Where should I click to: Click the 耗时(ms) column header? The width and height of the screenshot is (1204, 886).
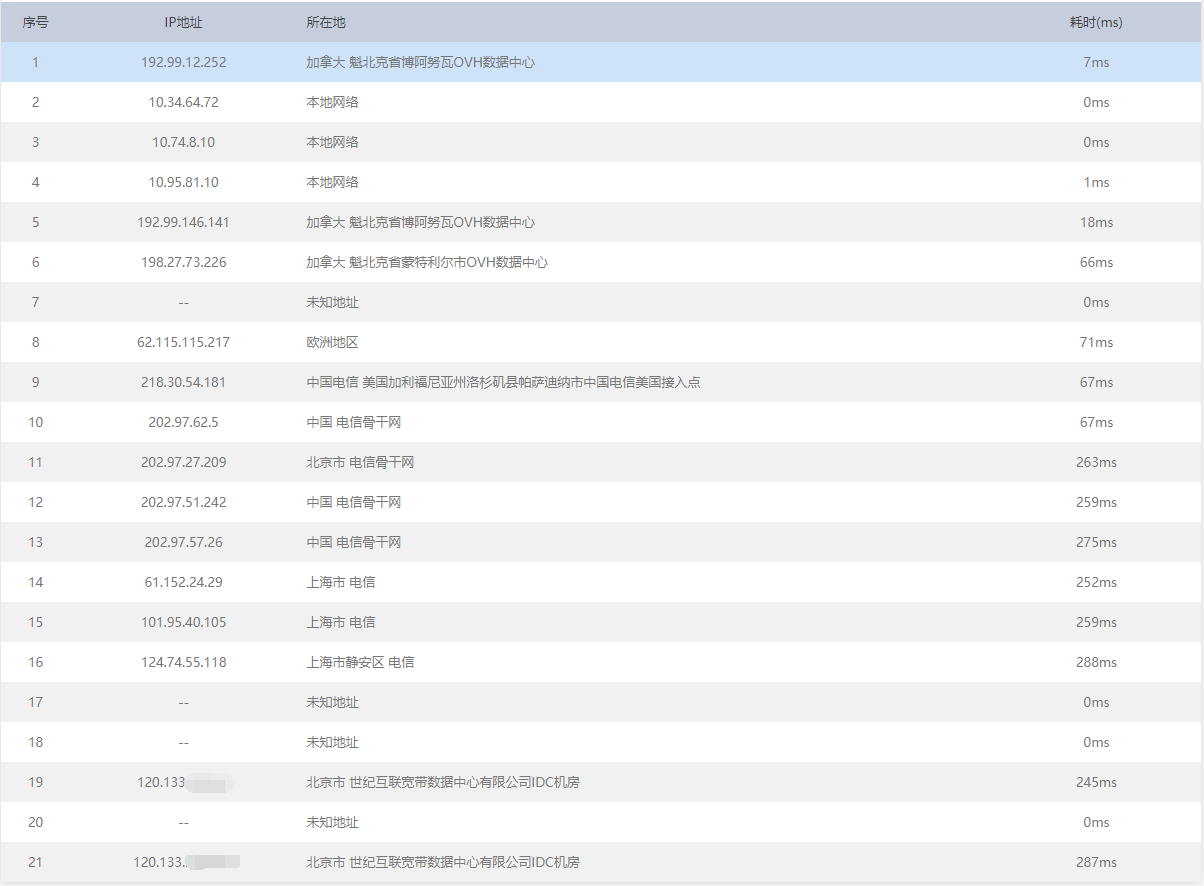point(1096,22)
